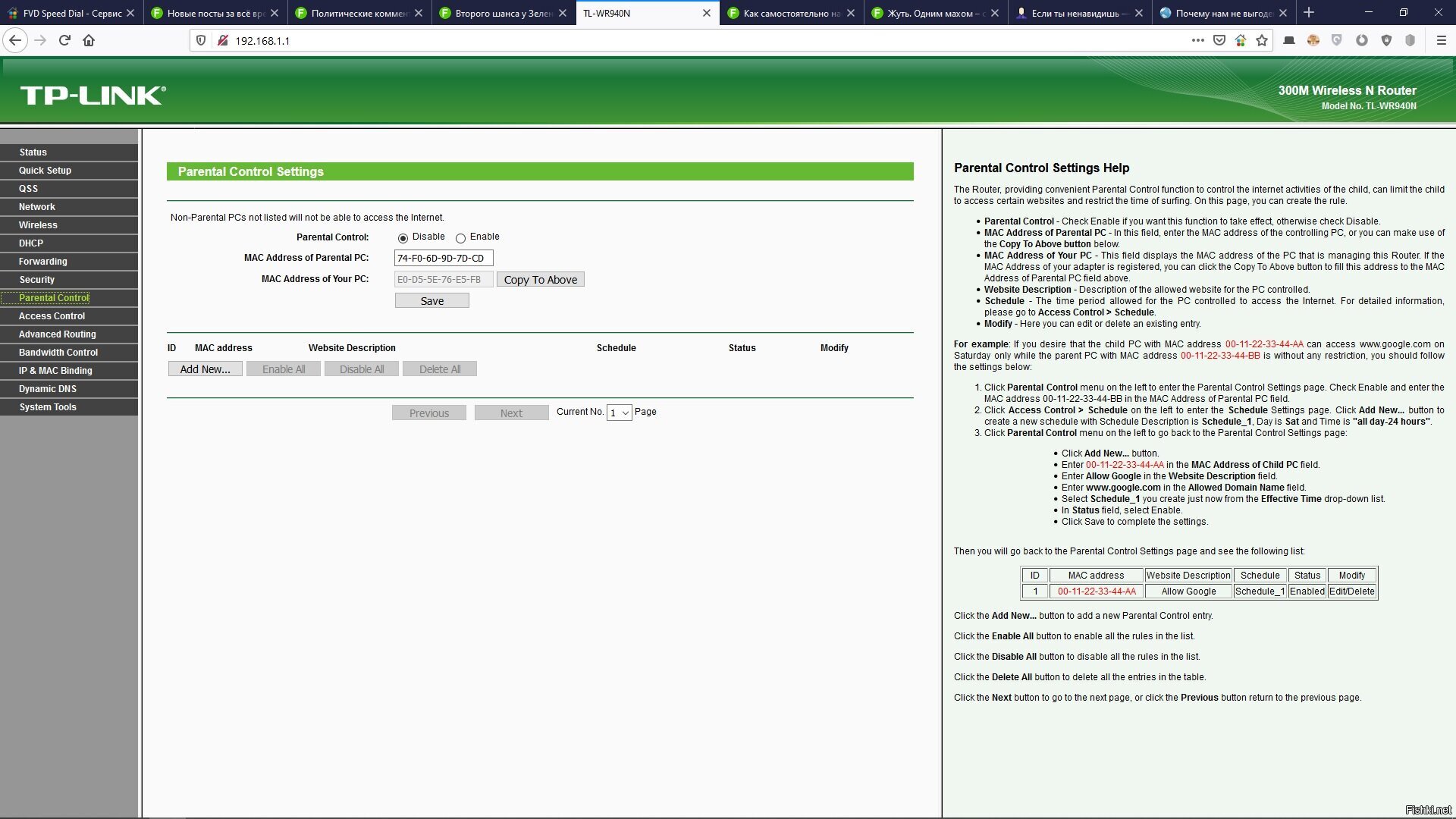The width and height of the screenshot is (1456, 819).
Task: Open the DHCP sidebar section
Action: click(x=31, y=243)
